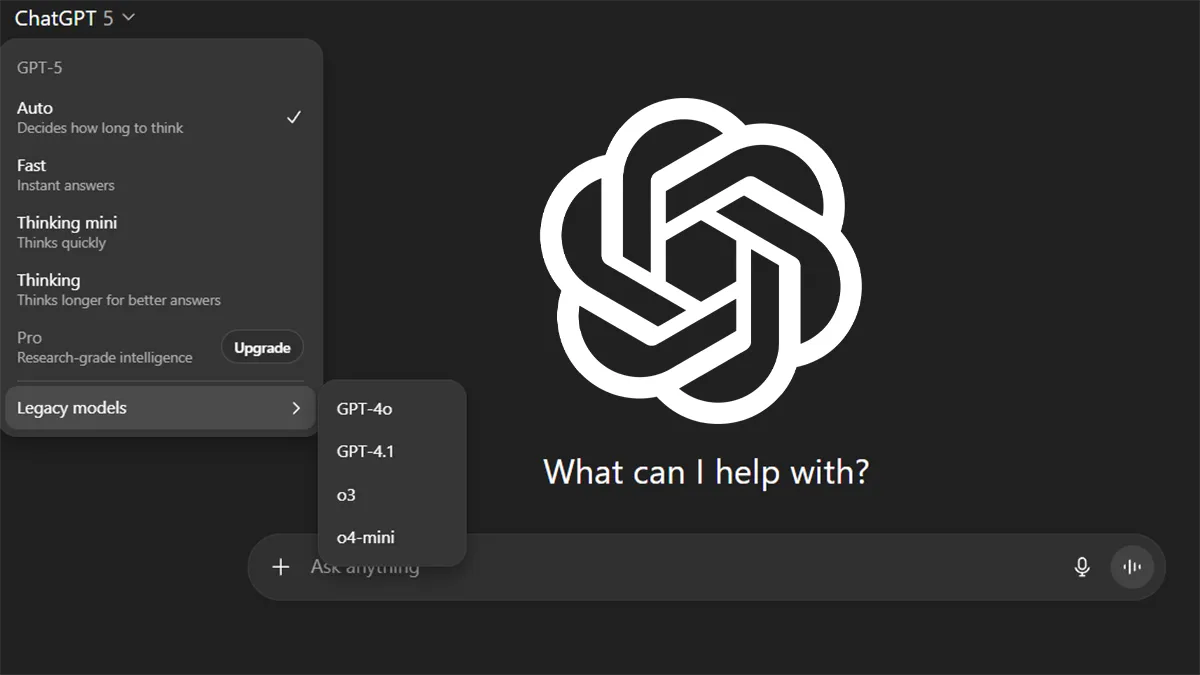This screenshot has width=1200, height=675.
Task: Click the microphone dictation icon
Action: [x=1081, y=567]
